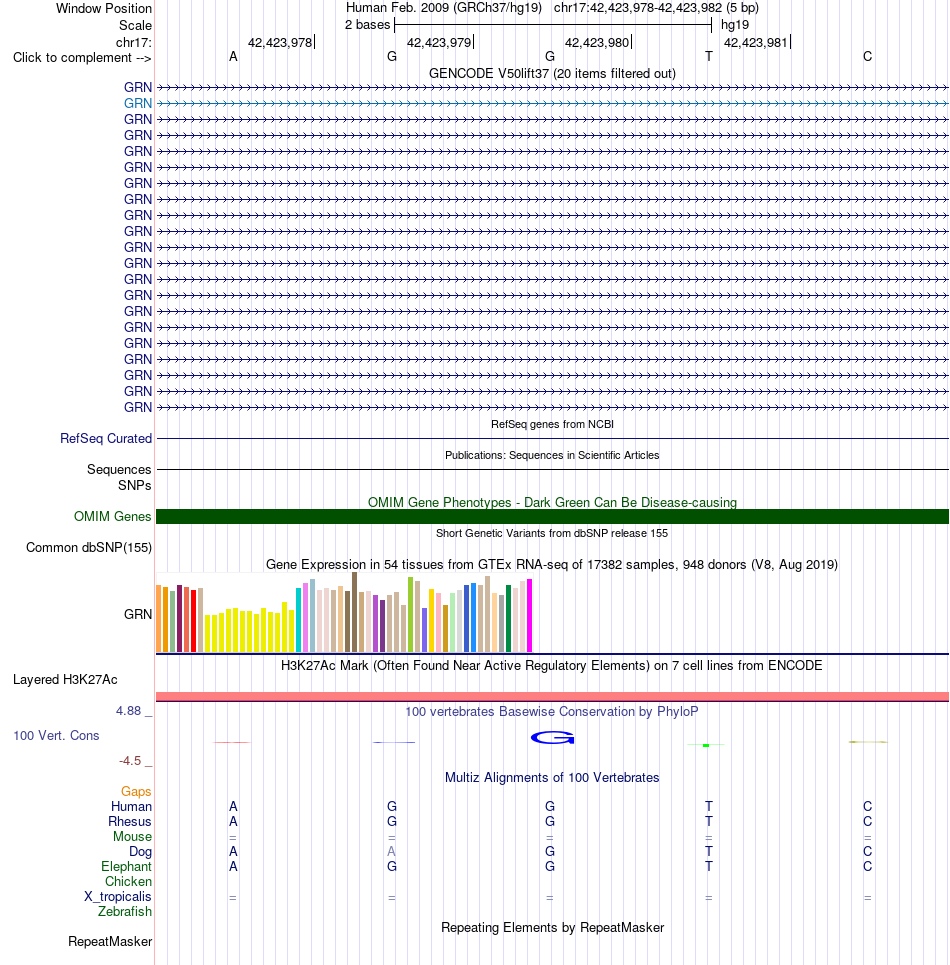This screenshot has height=965, width=950.
Task: Click the 'Chicken' alignment row label
Action: click(x=128, y=881)
